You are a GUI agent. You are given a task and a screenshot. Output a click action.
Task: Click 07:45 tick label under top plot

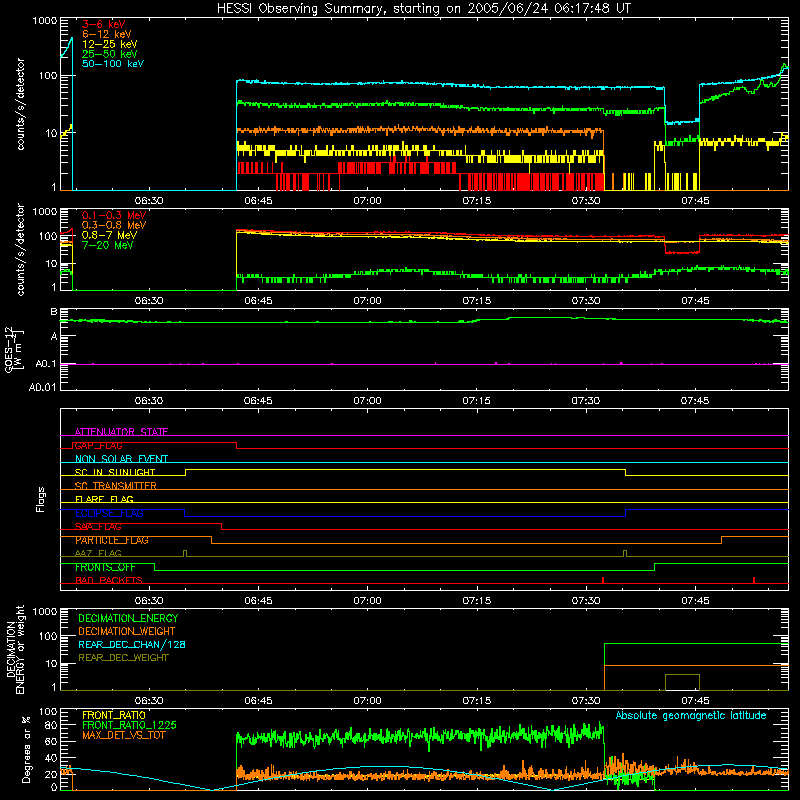pos(695,201)
